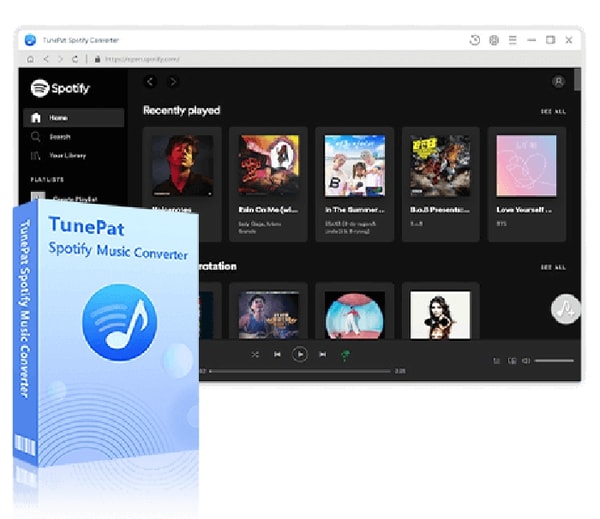
Task: Go forward with Spotify round forward arrow
Action: point(173,82)
